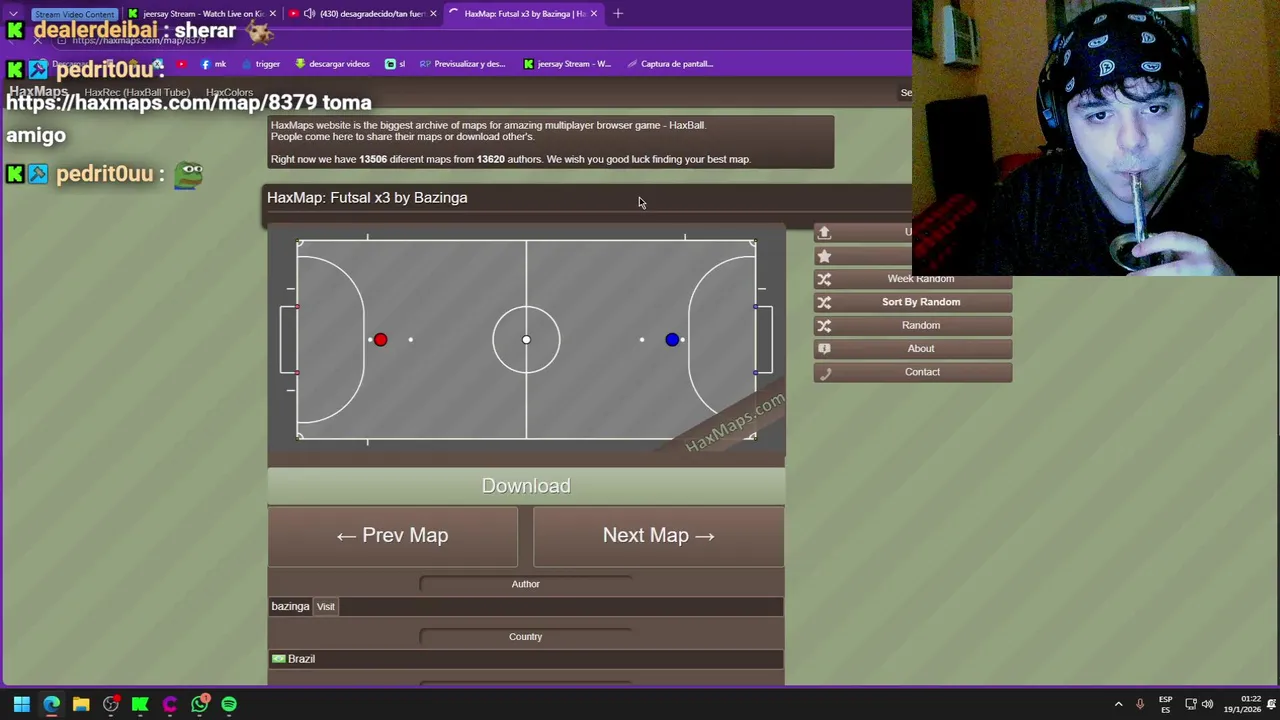The width and height of the screenshot is (1280, 720).
Task: Open the YouTube bookmark icon
Action: coord(181,64)
